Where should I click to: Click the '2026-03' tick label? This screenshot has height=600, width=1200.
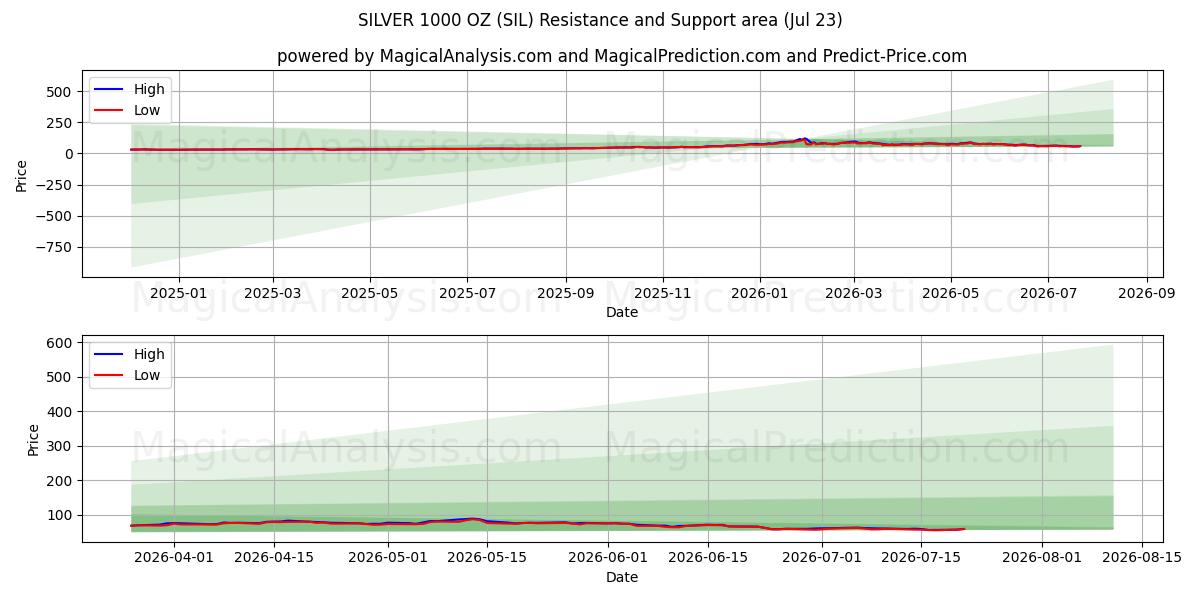(854, 294)
